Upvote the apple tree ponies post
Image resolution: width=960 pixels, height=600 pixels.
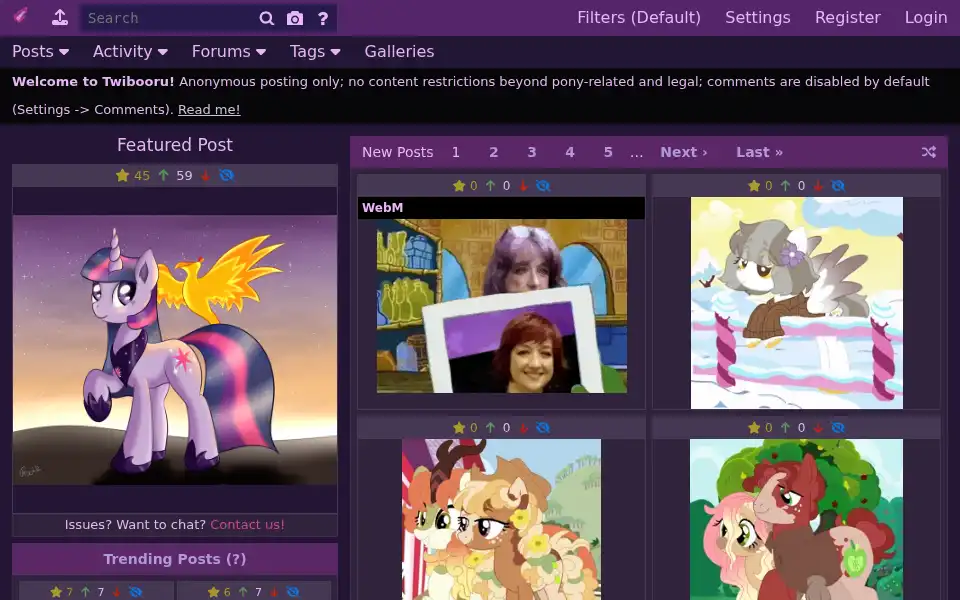click(x=786, y=428)
